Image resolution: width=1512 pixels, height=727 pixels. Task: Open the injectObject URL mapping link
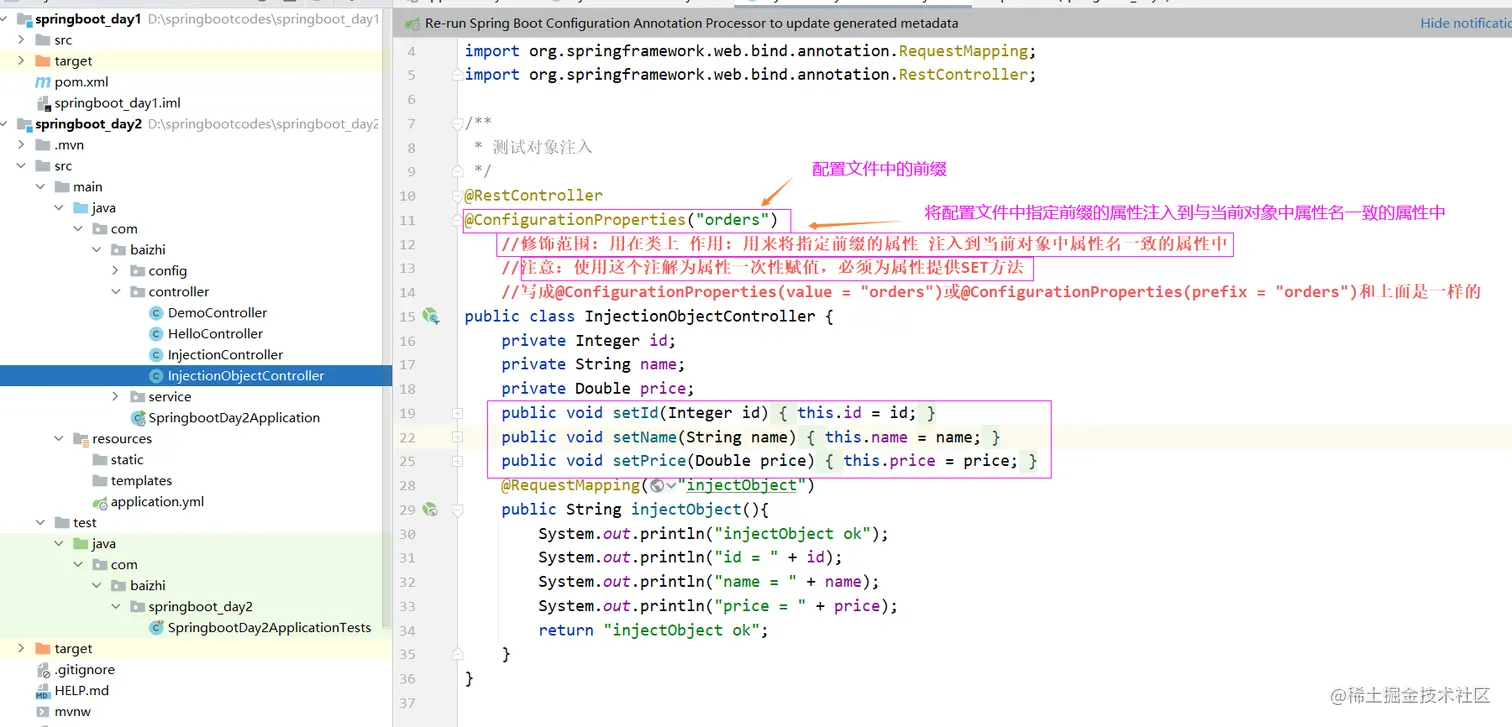click(x=741, y=485)
